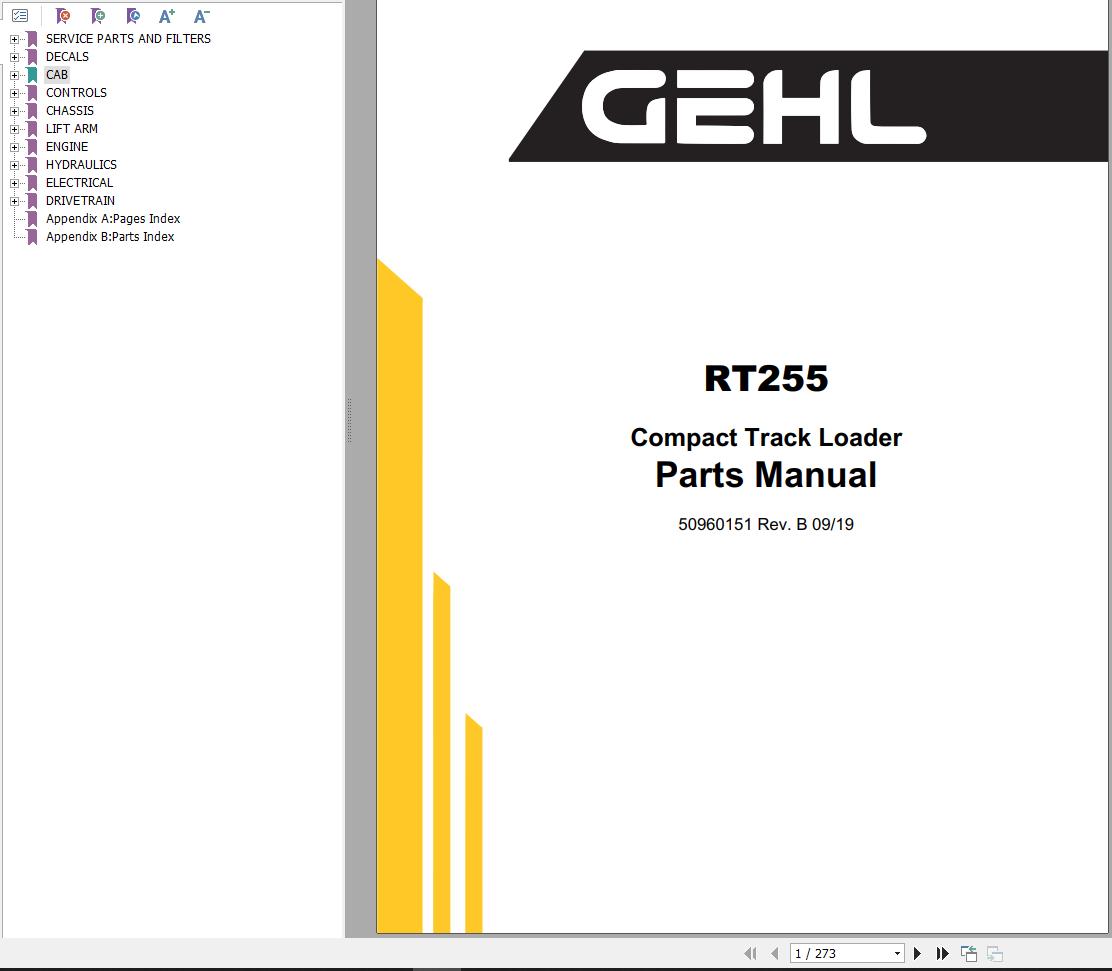Screen dimensions: 1112x971
Task: Open Appendix A:Pages Index bookmark
Action: click(x=113, y=218)
